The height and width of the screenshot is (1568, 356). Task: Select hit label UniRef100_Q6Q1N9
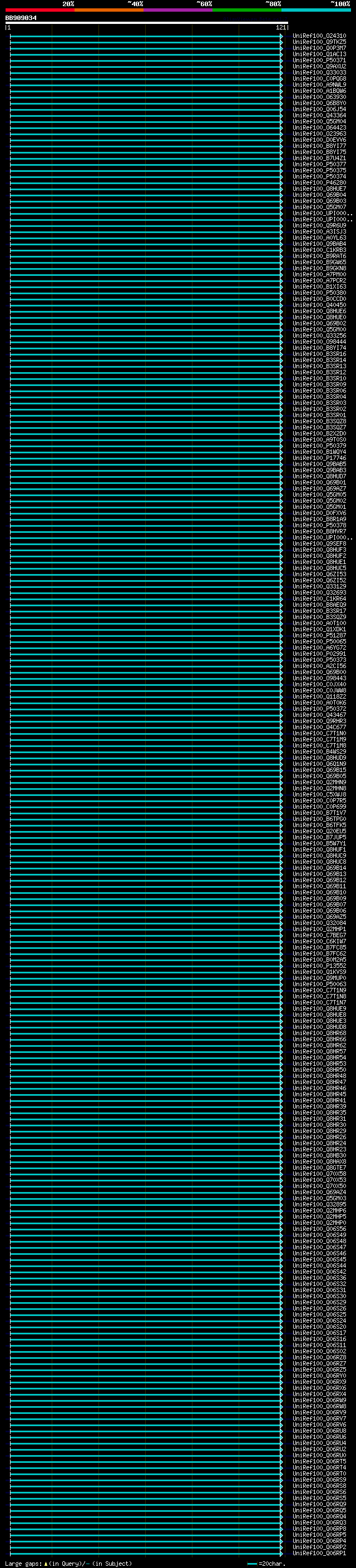tap(319, 764)
